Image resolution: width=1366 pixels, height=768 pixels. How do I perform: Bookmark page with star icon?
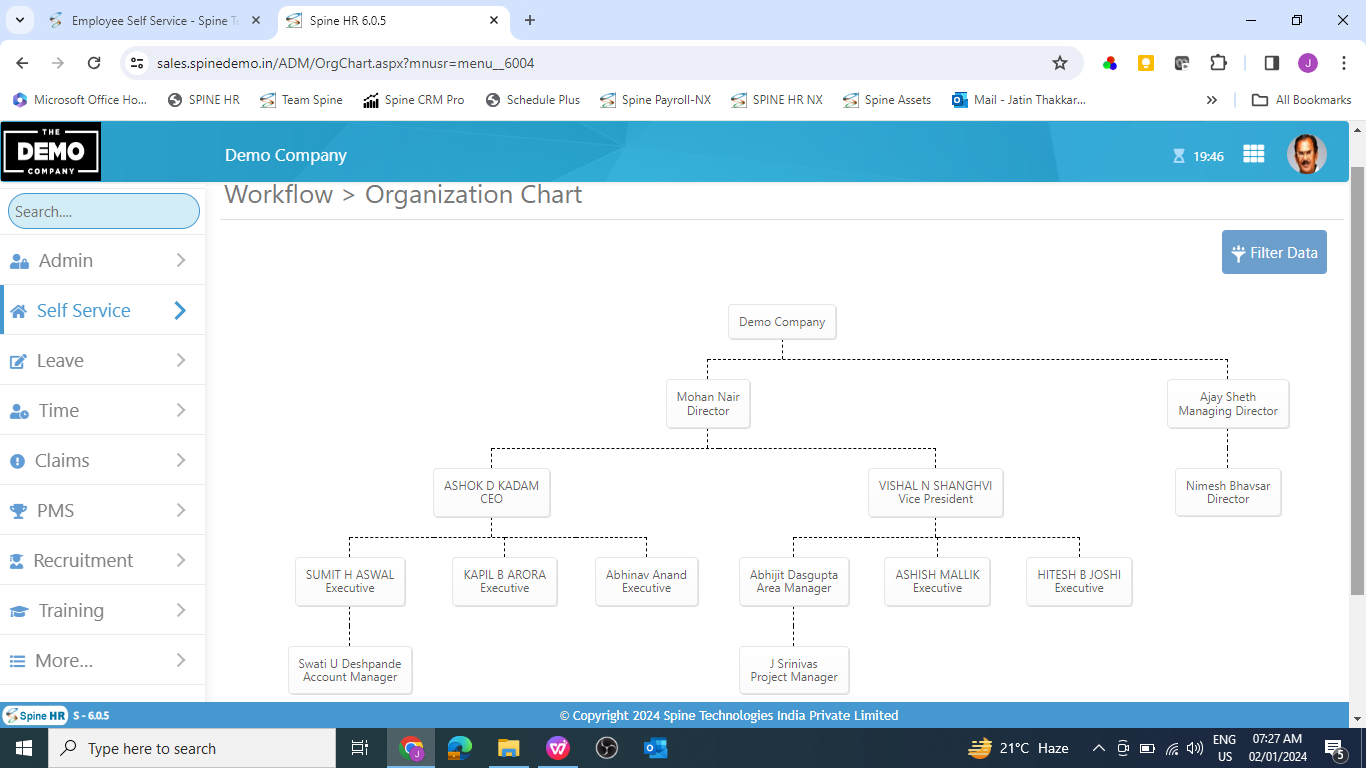[1060, 63]
